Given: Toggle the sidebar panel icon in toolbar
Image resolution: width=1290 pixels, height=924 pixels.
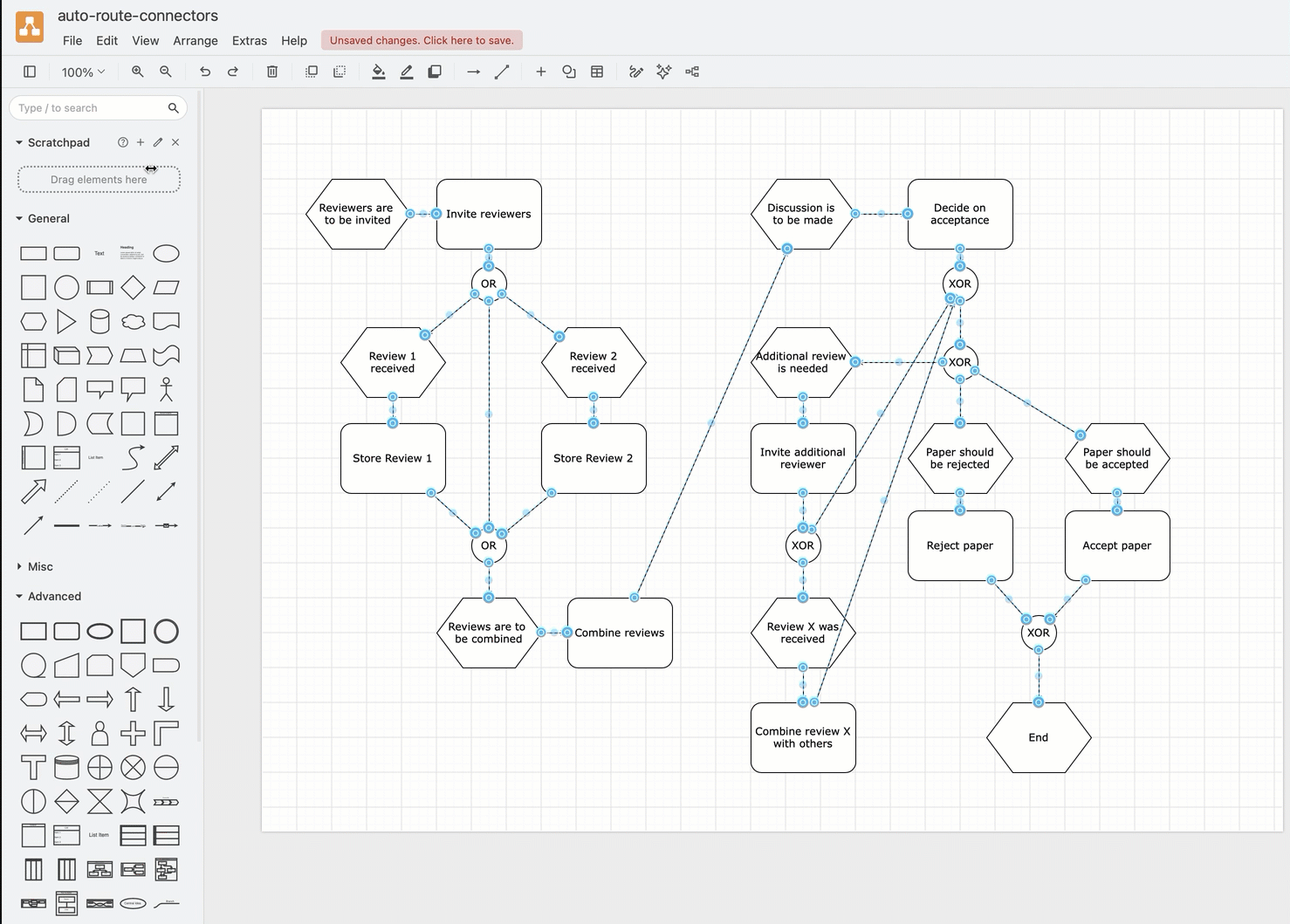Looking at the screenshot, I should (x=30, y=72).
